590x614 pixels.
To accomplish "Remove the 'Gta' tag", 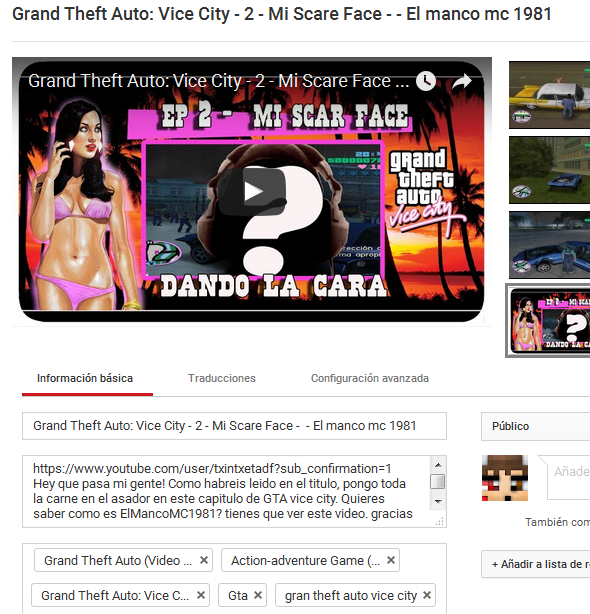I will click(x=258, y=595).
